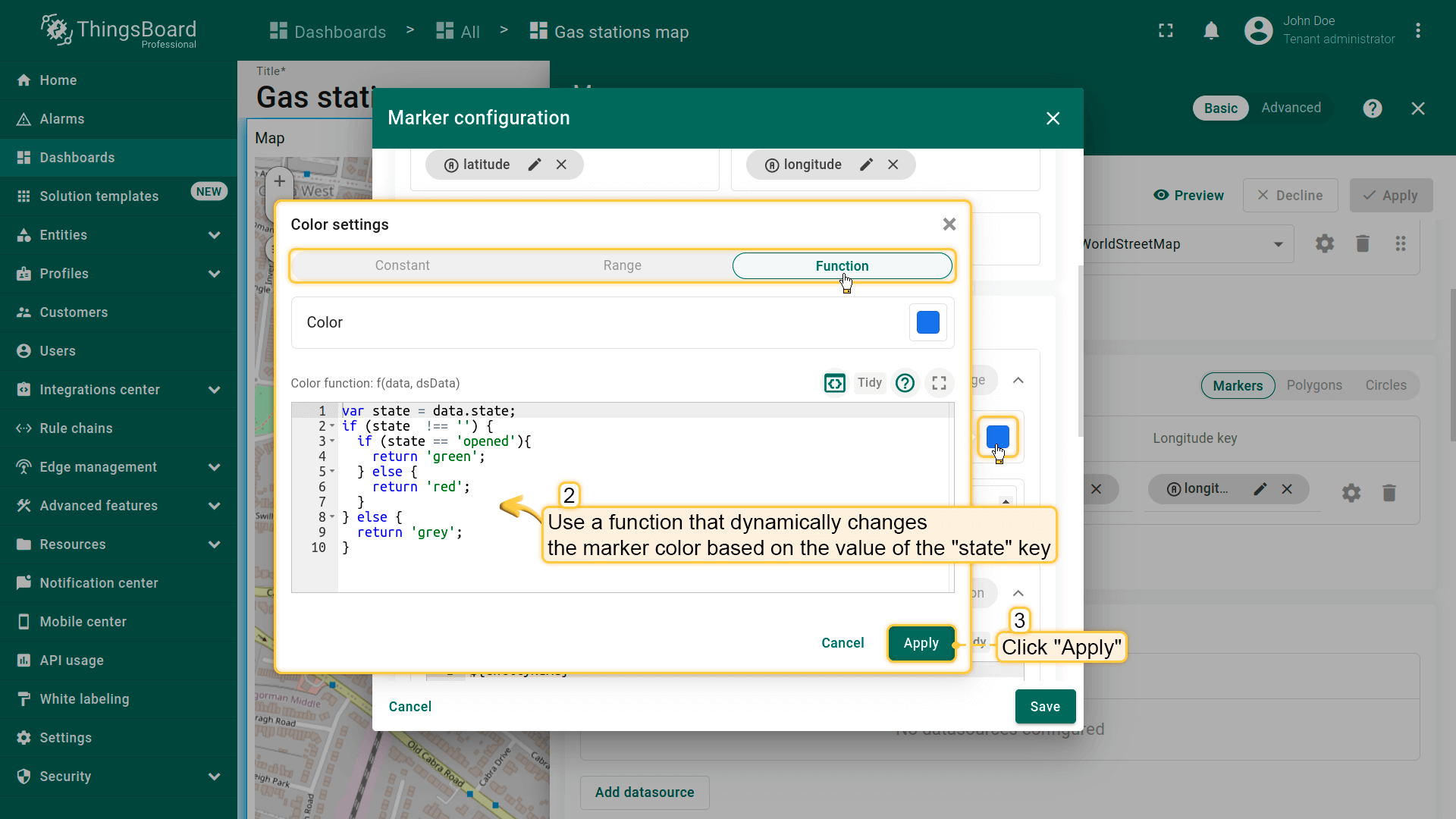The width and height of the screenshot is (1456, 819).
Task: Zoom in on the map
Action: click(x=279, y=181)
